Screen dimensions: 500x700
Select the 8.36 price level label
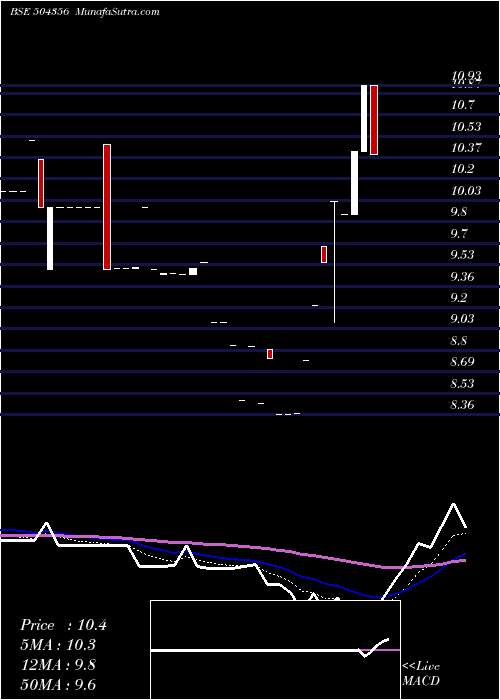click(x=462, y=404)
